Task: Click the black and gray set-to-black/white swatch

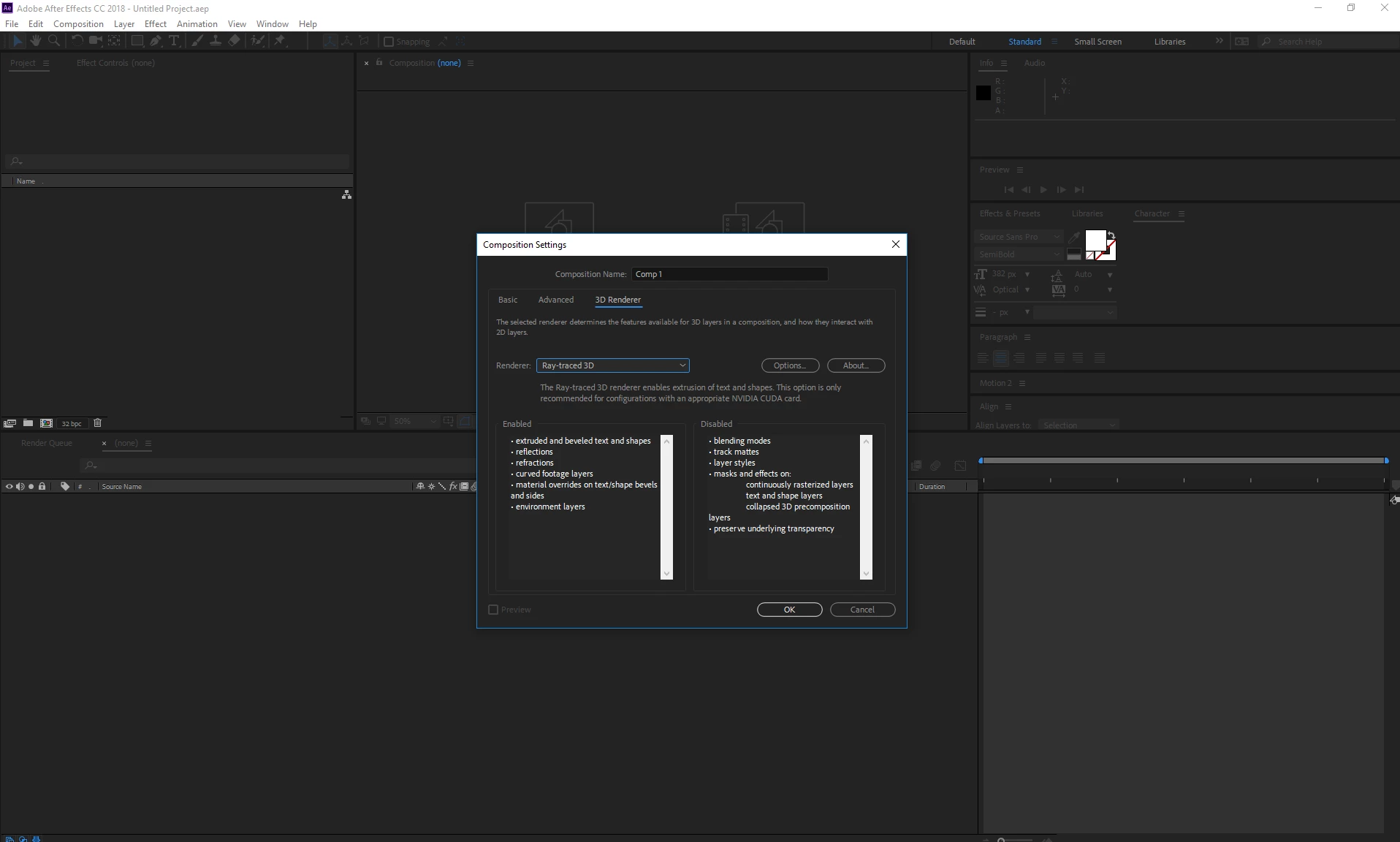Action: click(1074, 254)
